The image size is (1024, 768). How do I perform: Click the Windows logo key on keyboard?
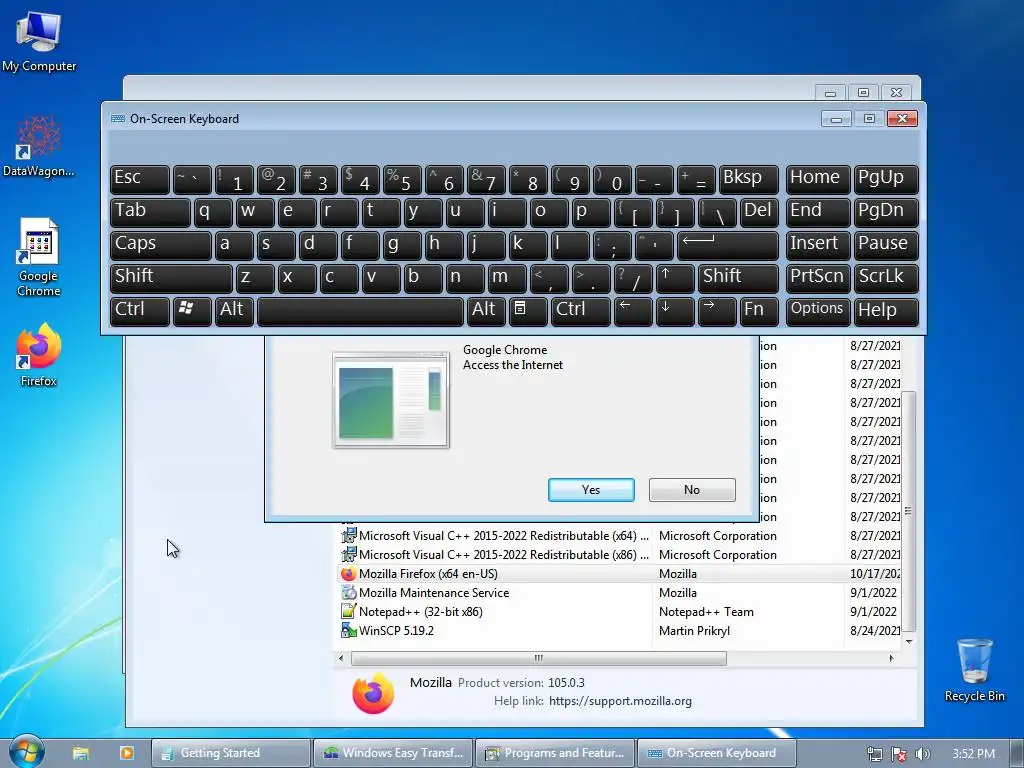pyautogui.click(x=192, y=311)
